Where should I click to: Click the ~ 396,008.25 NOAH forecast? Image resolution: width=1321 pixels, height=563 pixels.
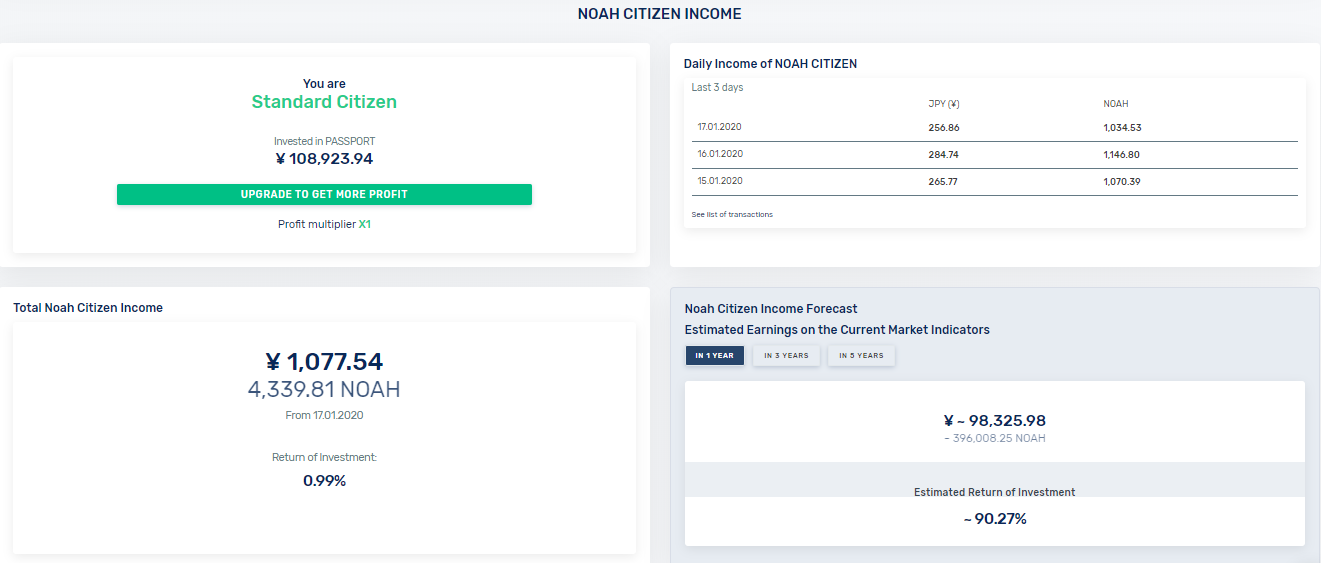(995, 438)
